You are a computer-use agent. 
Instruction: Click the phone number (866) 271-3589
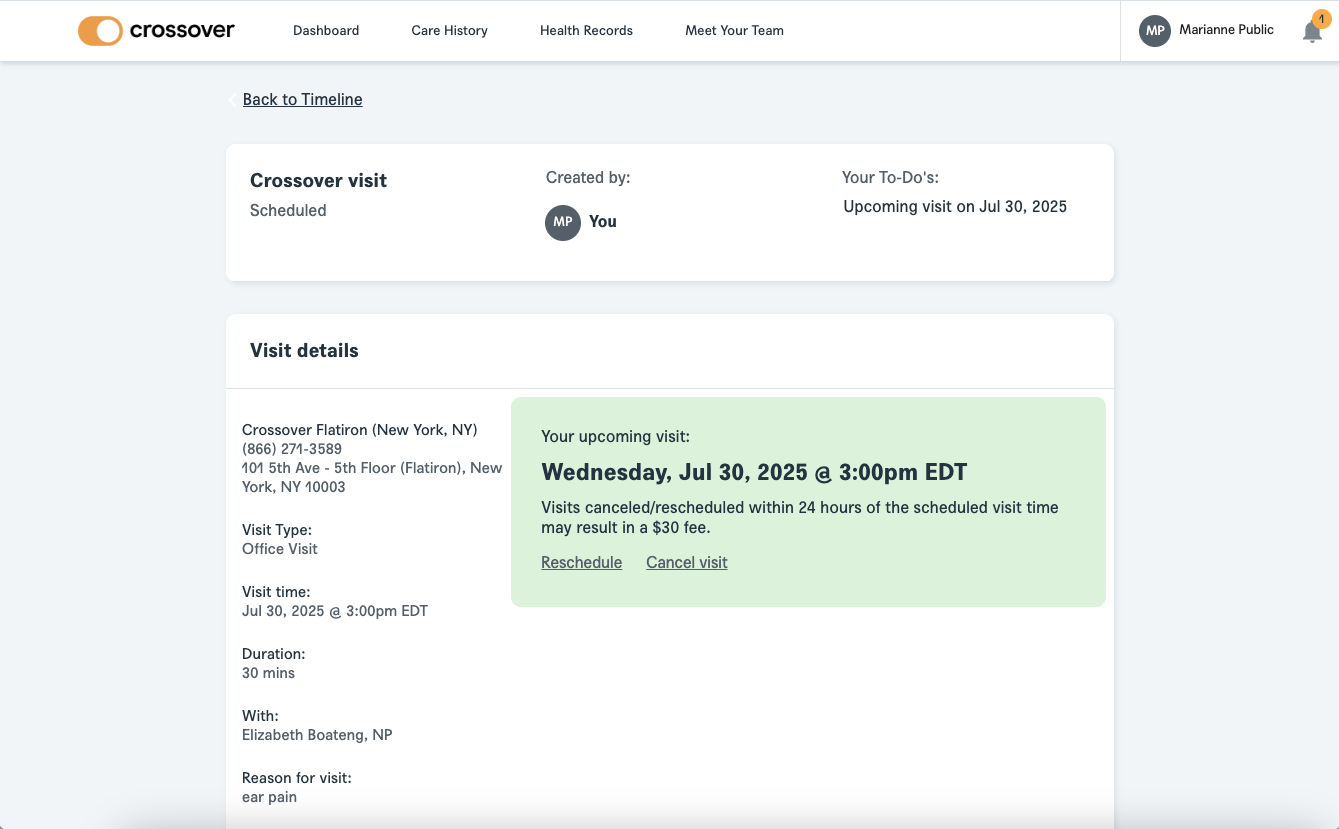tap(292, 449)
